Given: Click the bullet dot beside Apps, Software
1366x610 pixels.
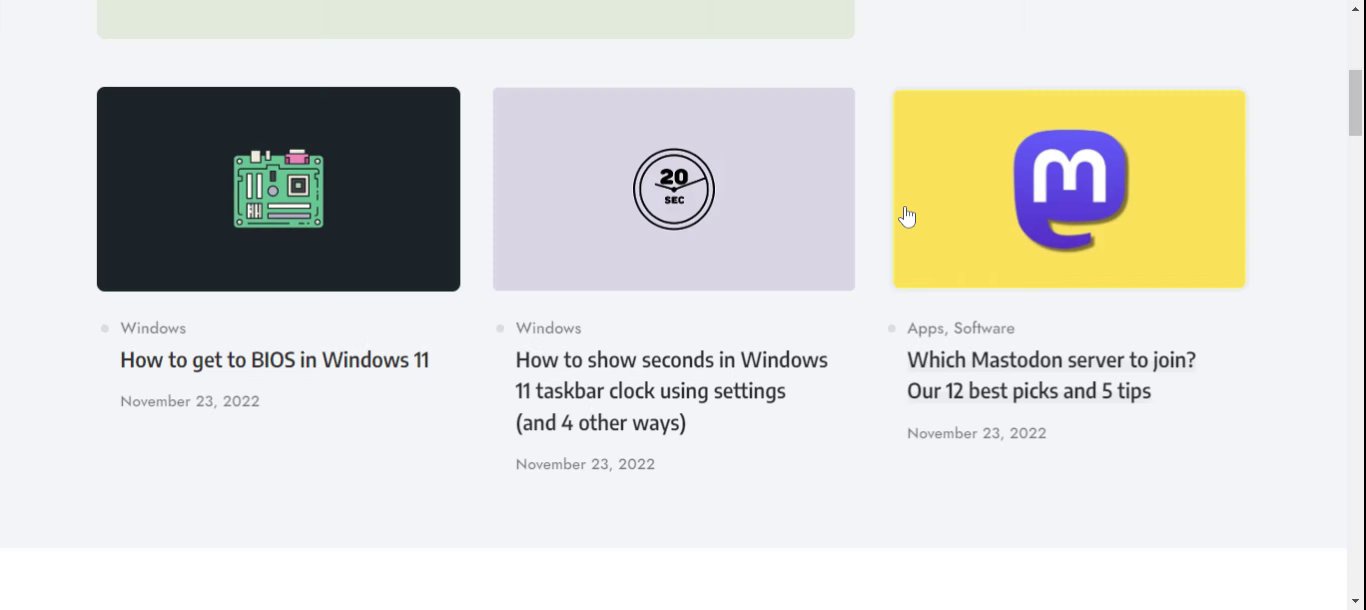Looking at the screenshot, I should pos(892,328).
